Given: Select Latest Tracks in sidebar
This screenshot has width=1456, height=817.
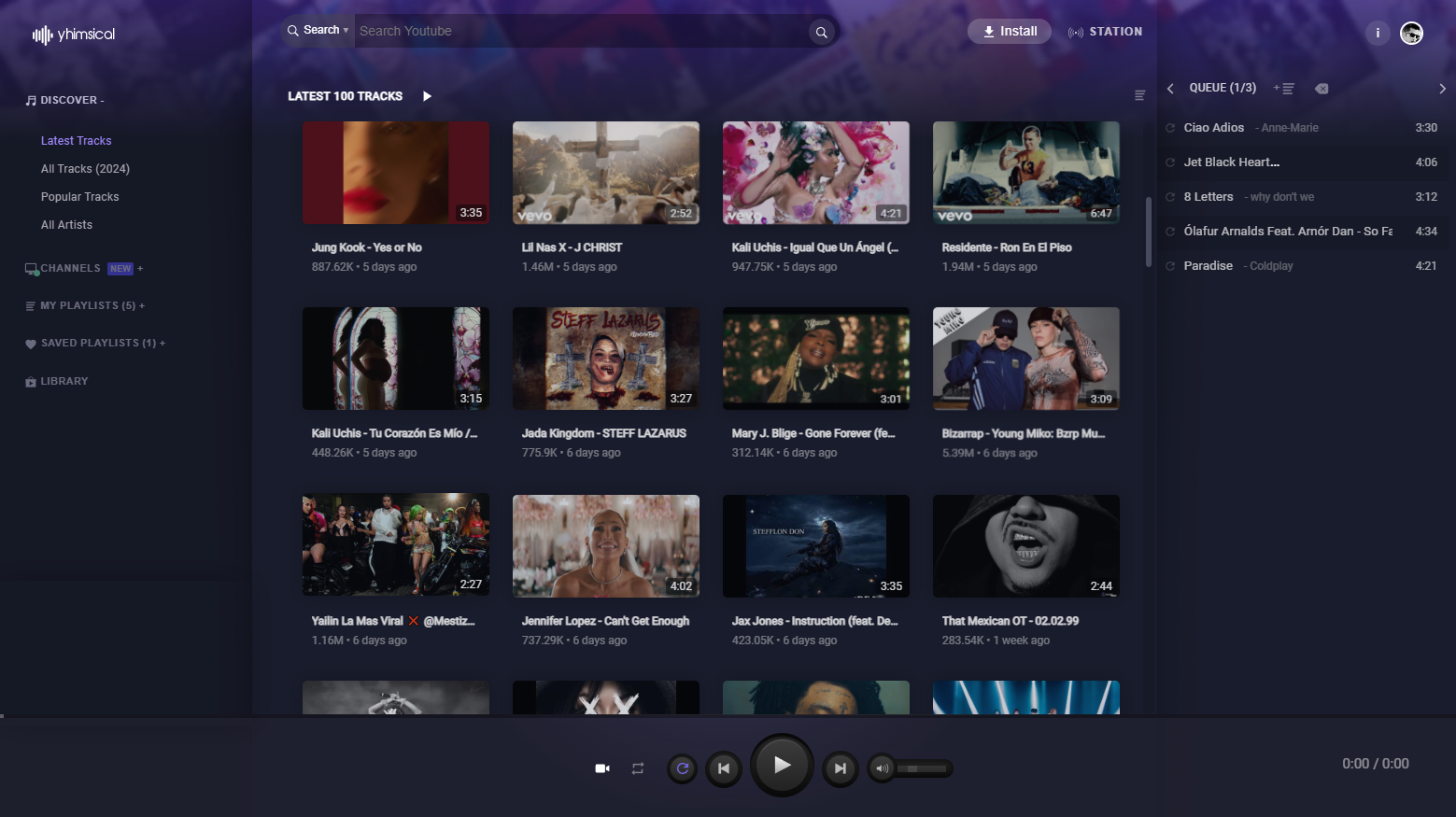Looking at the screenshot, I should [77, 141].
